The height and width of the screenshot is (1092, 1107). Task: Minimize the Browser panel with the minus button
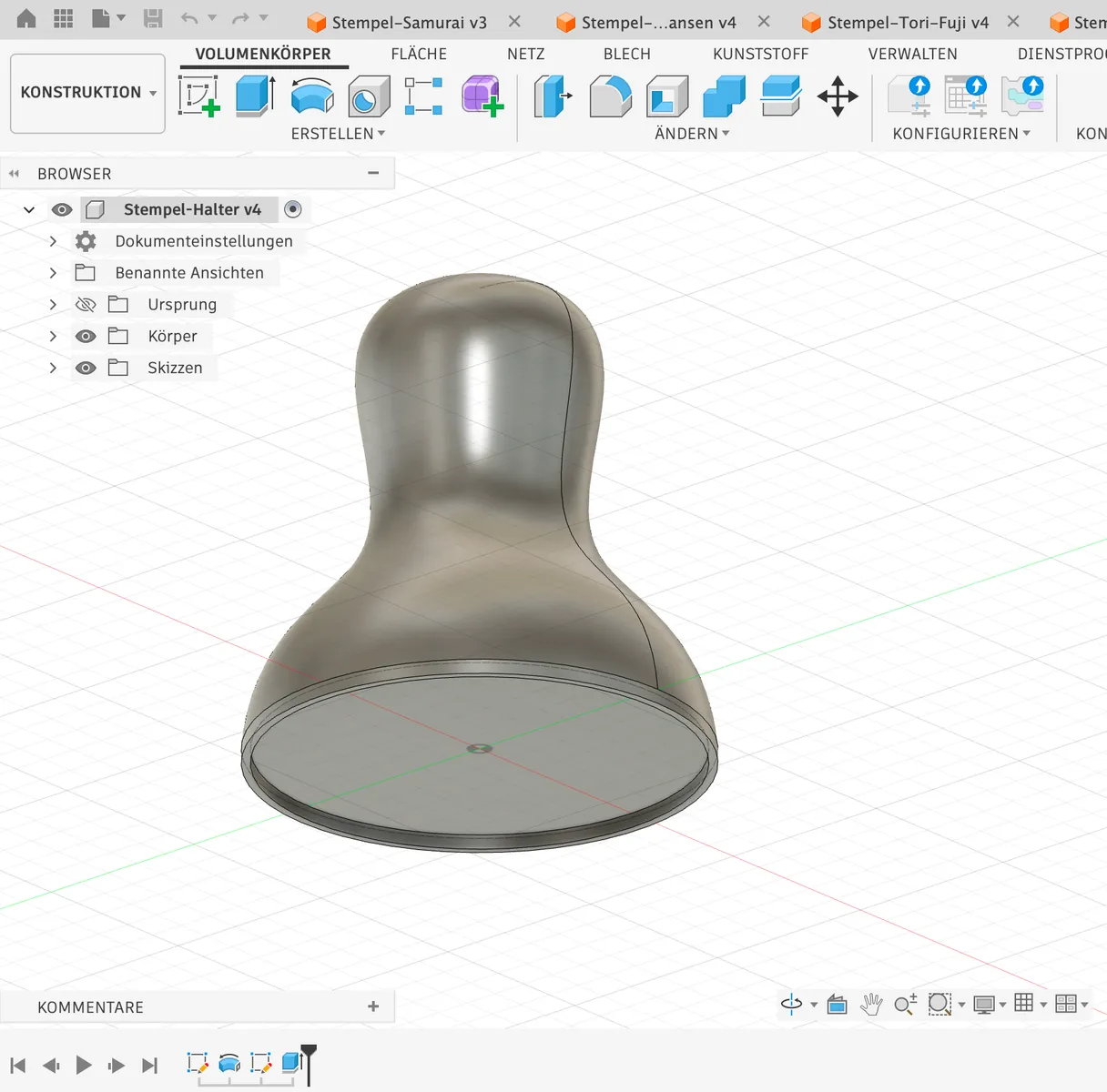(373, 173)
